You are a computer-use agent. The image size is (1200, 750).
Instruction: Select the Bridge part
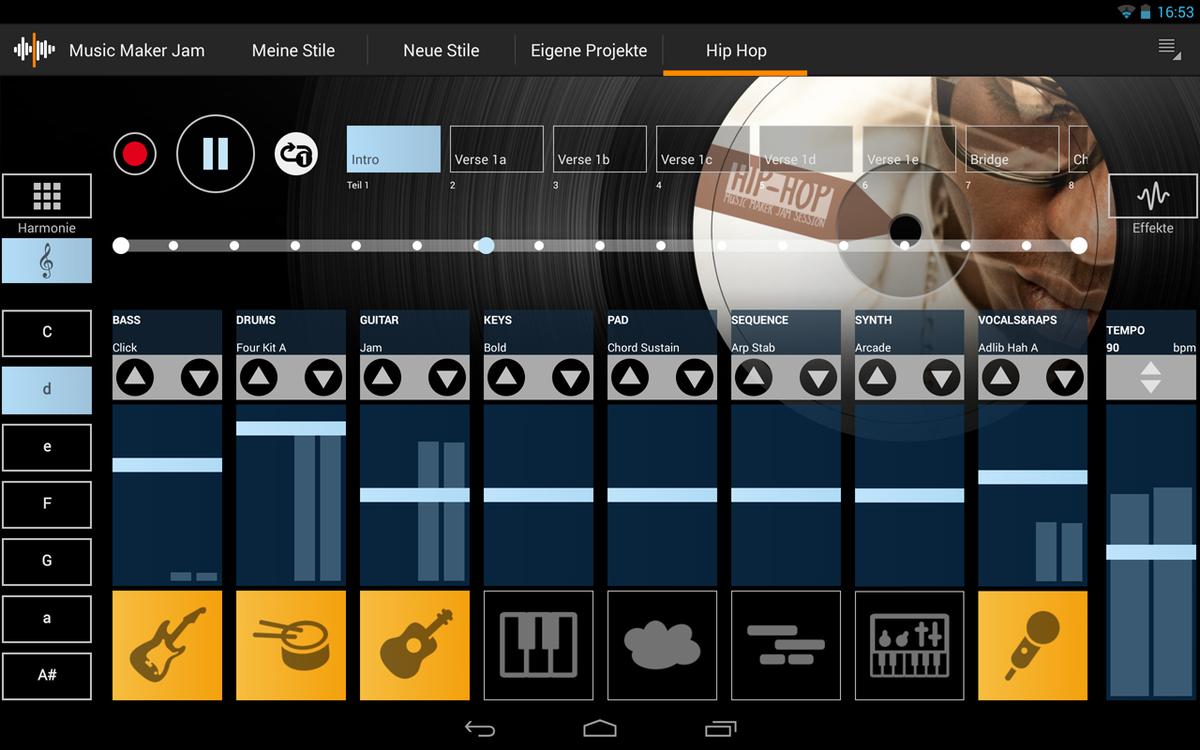(1012, 149)
